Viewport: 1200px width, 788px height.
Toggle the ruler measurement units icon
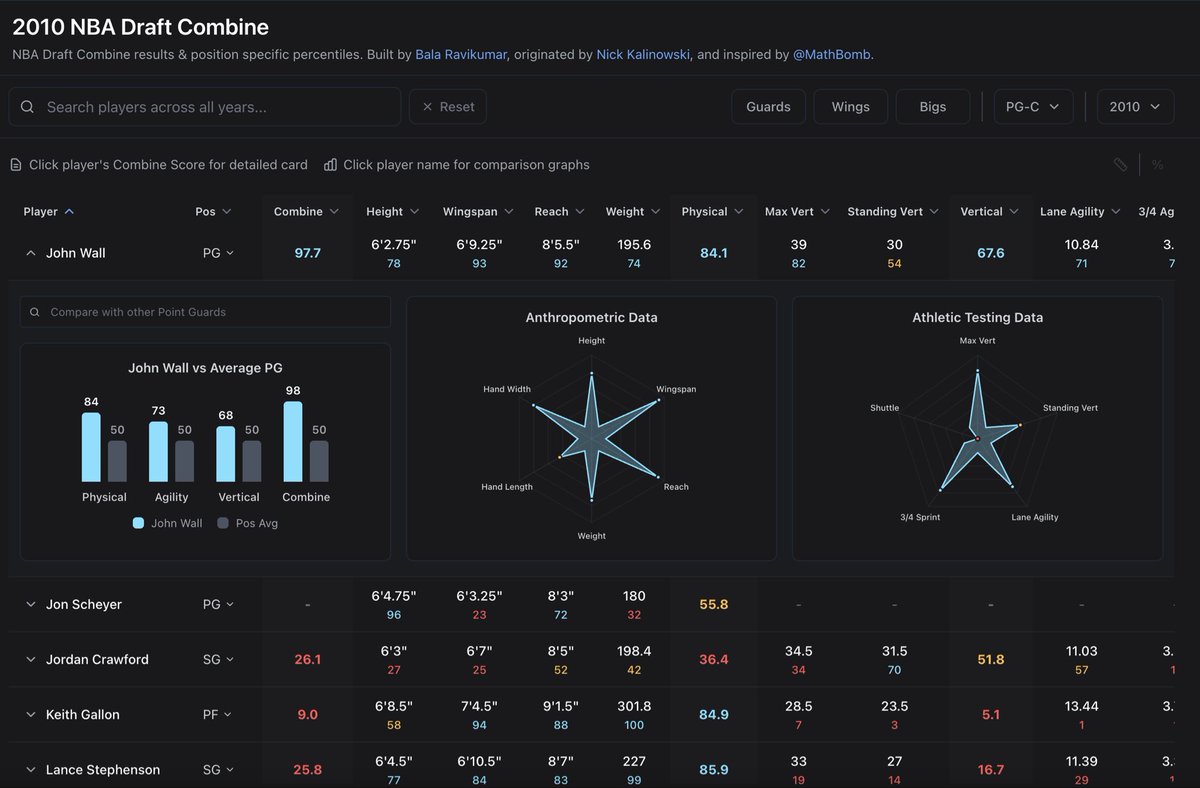click(1120, 164)
